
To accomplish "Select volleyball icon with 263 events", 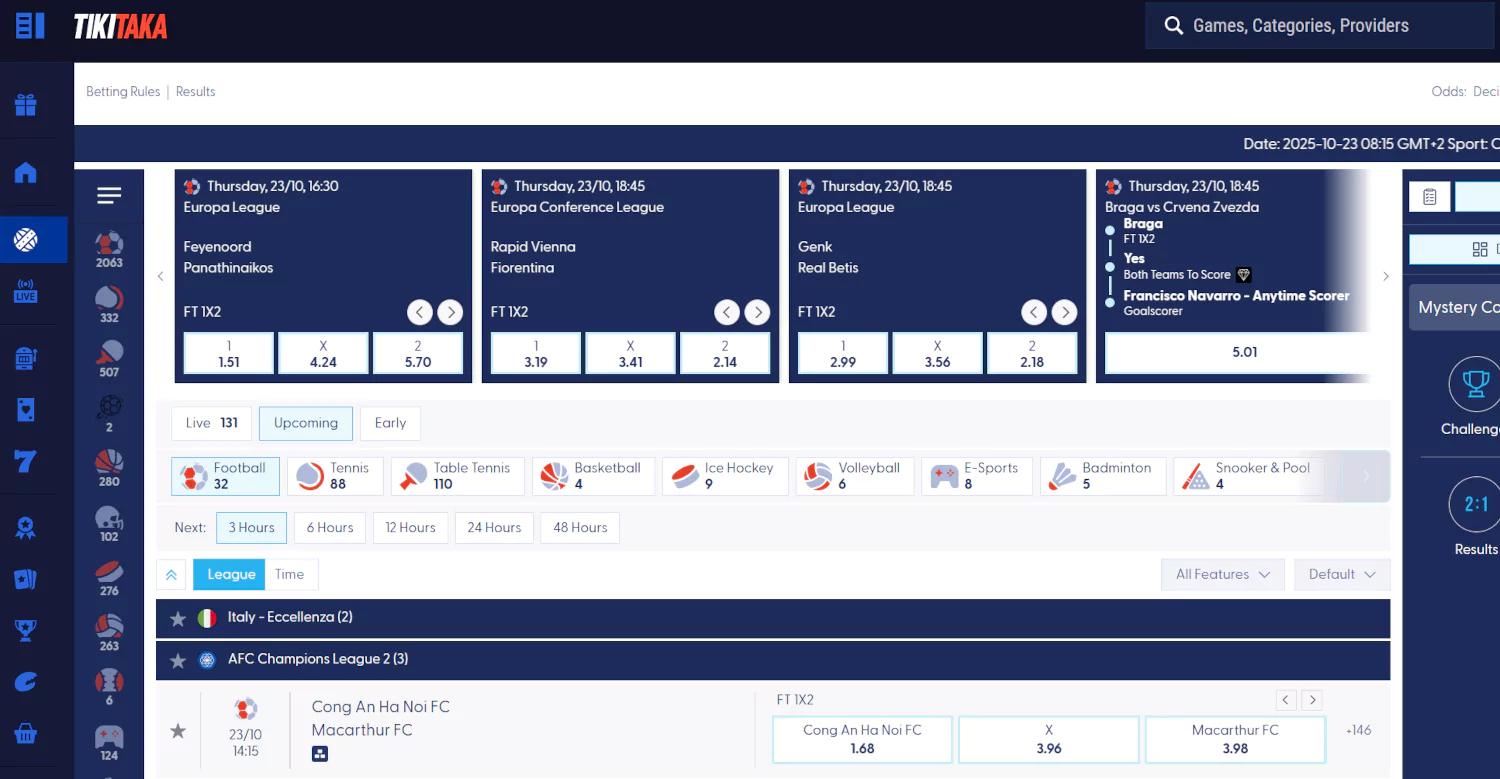I will click(109, 632).
